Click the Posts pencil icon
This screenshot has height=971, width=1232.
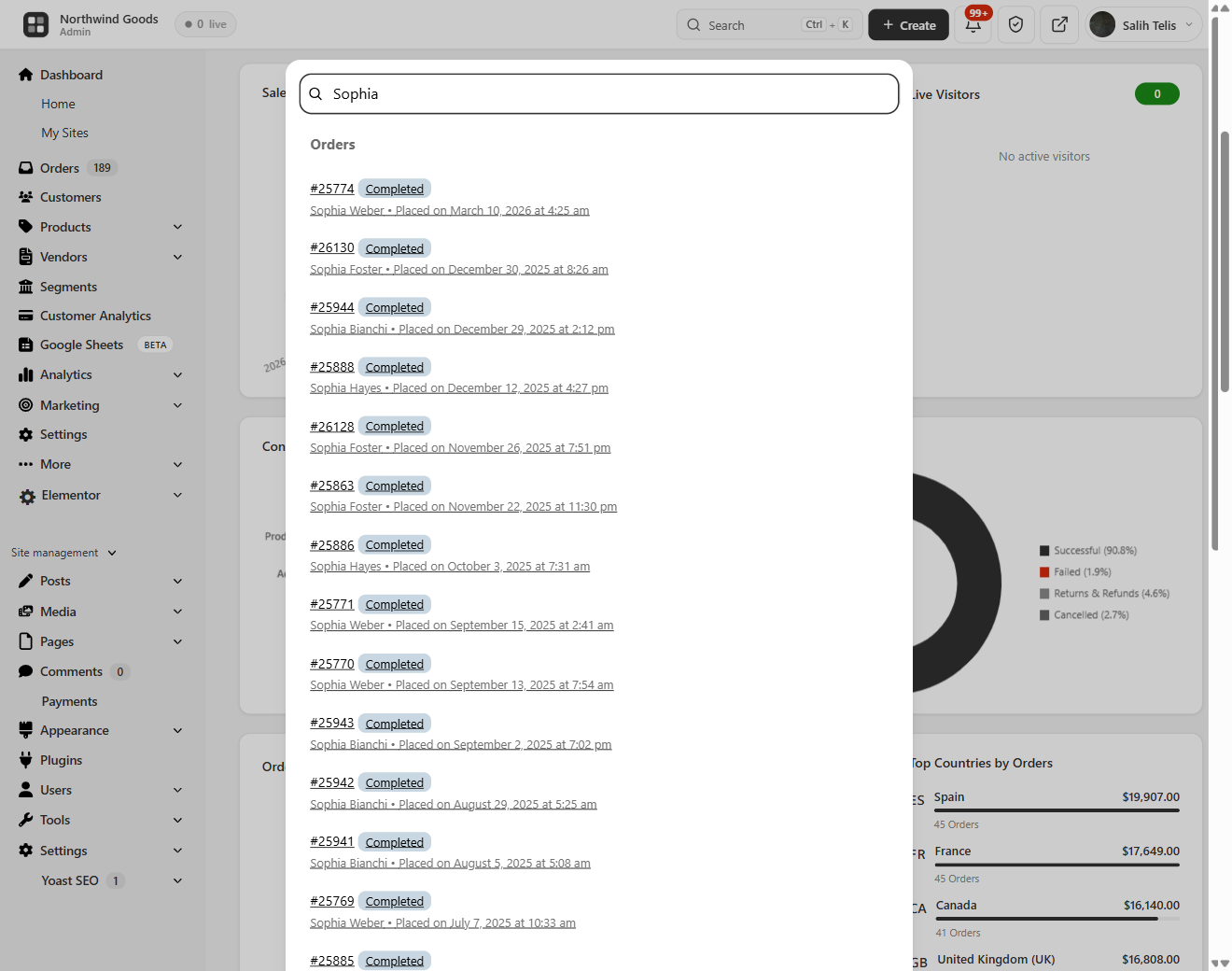point(26,581)
